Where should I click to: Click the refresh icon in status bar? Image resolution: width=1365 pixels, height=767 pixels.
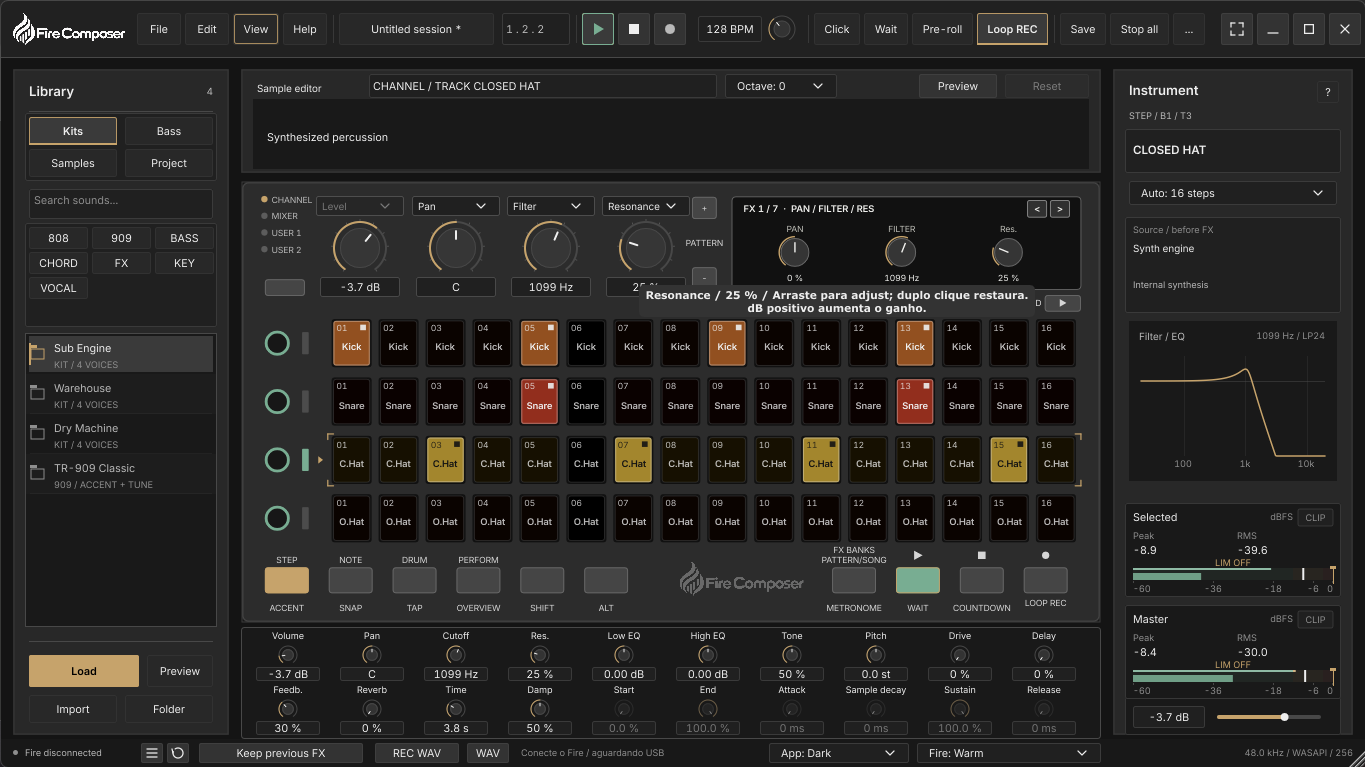point(178,753)
